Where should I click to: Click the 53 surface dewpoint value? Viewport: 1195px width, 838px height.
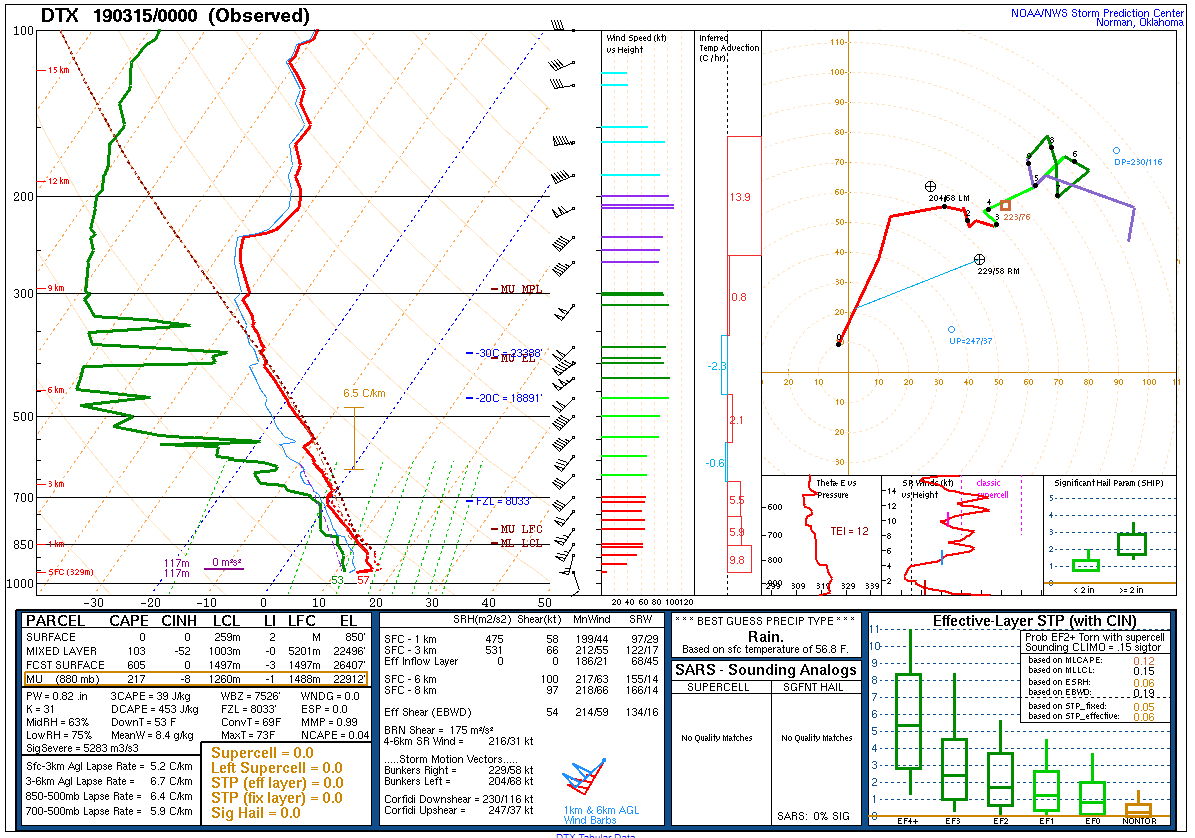337,580
